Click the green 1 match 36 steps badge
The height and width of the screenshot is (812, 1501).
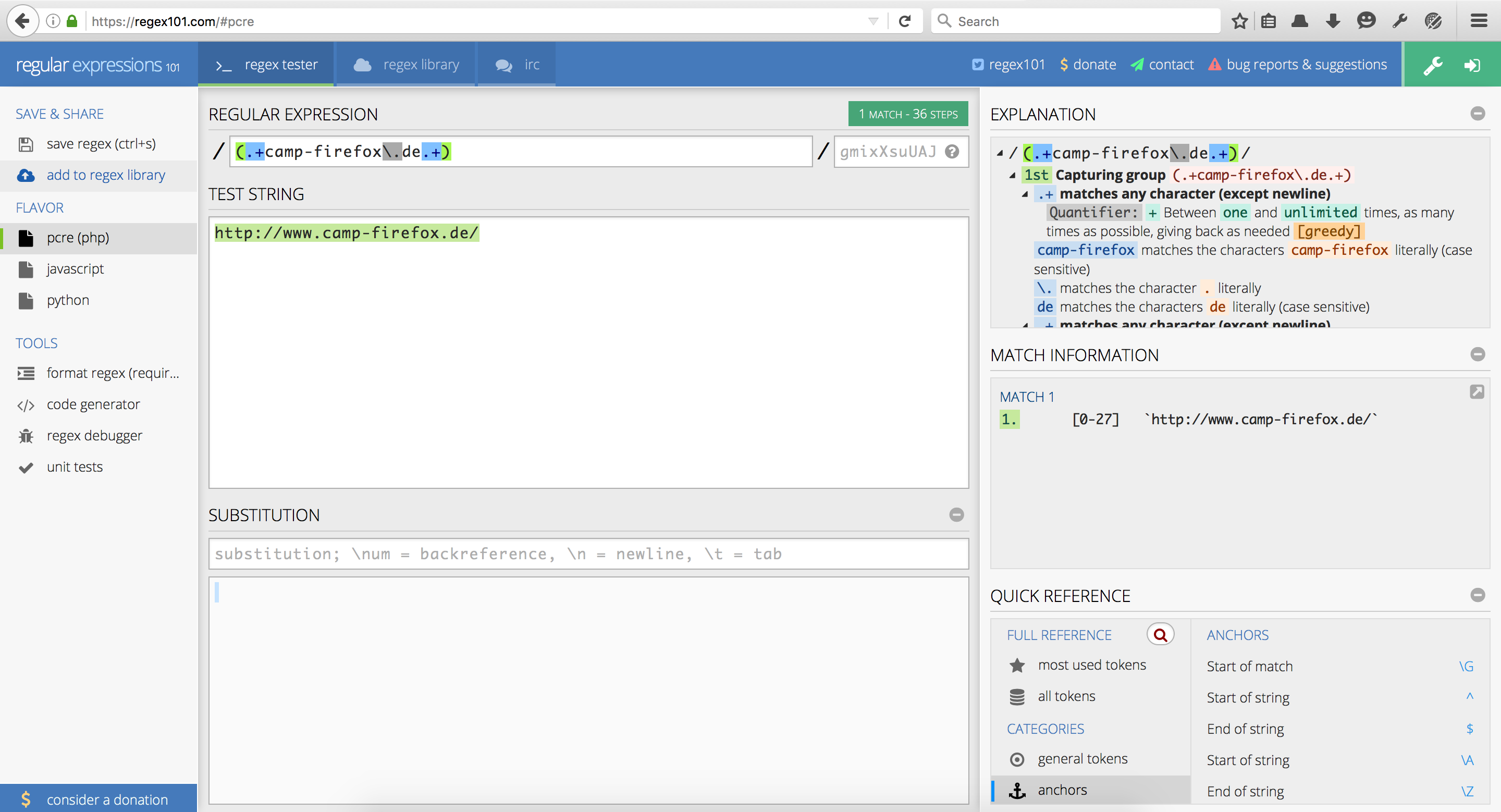[907, 114]
